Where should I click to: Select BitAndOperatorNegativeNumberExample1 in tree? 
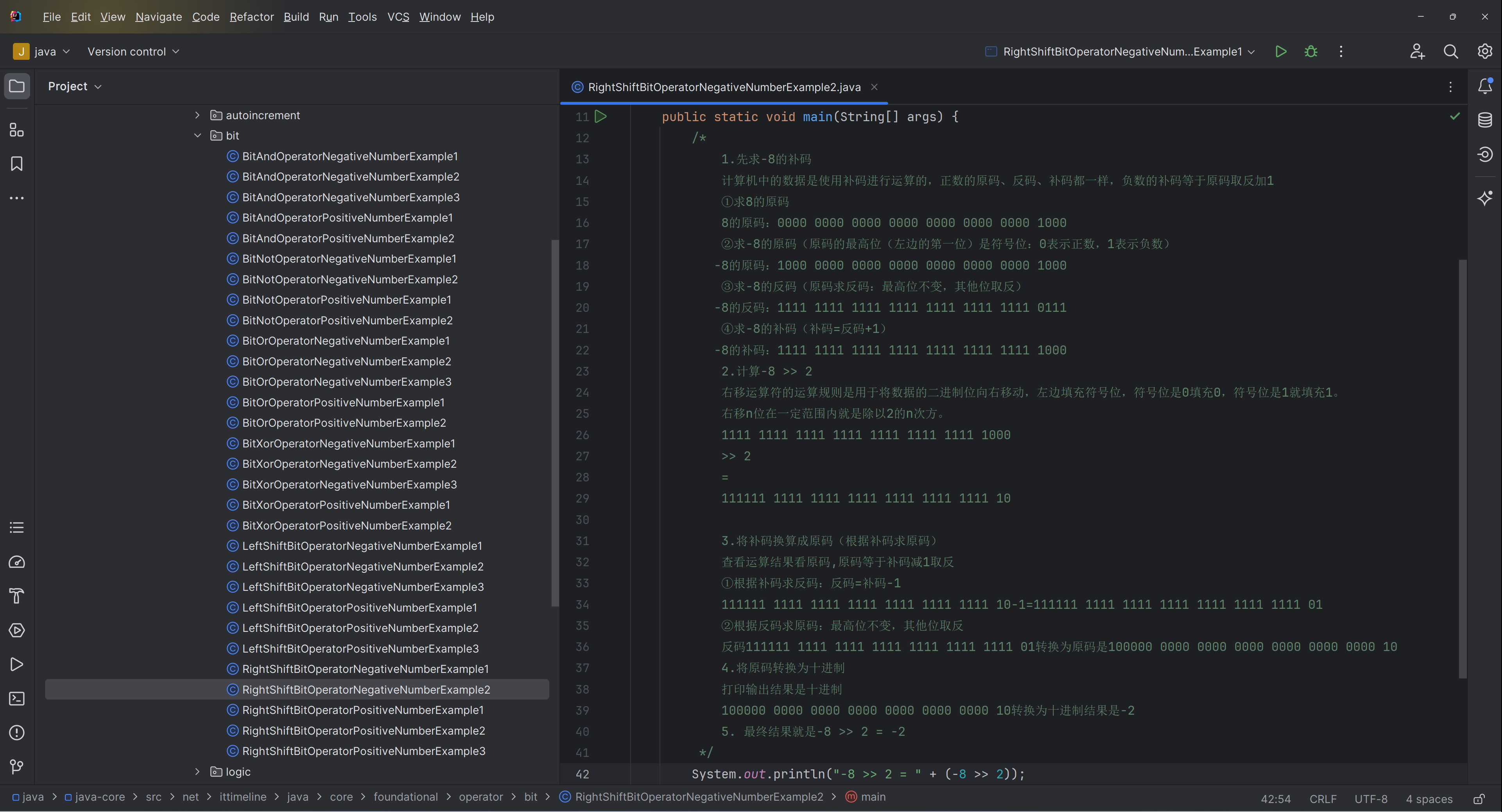pyautogui.click(x=350, y=156)
